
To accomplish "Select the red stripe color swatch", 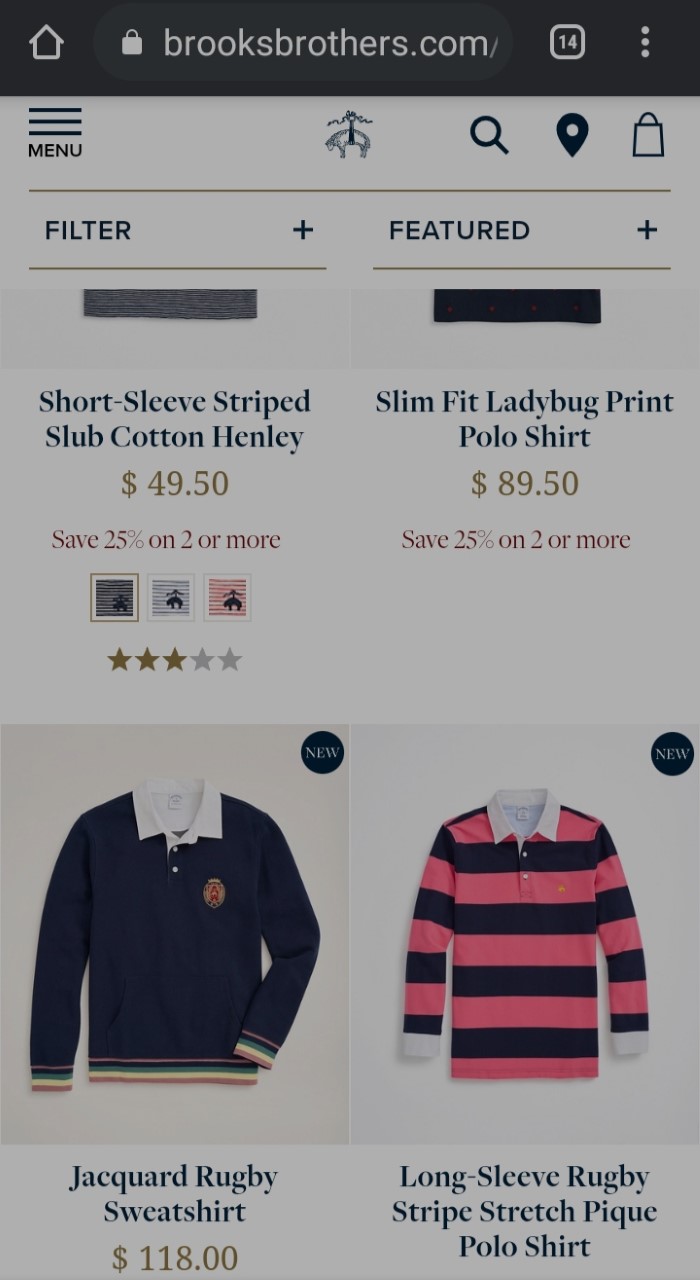I will coord(227,597).
